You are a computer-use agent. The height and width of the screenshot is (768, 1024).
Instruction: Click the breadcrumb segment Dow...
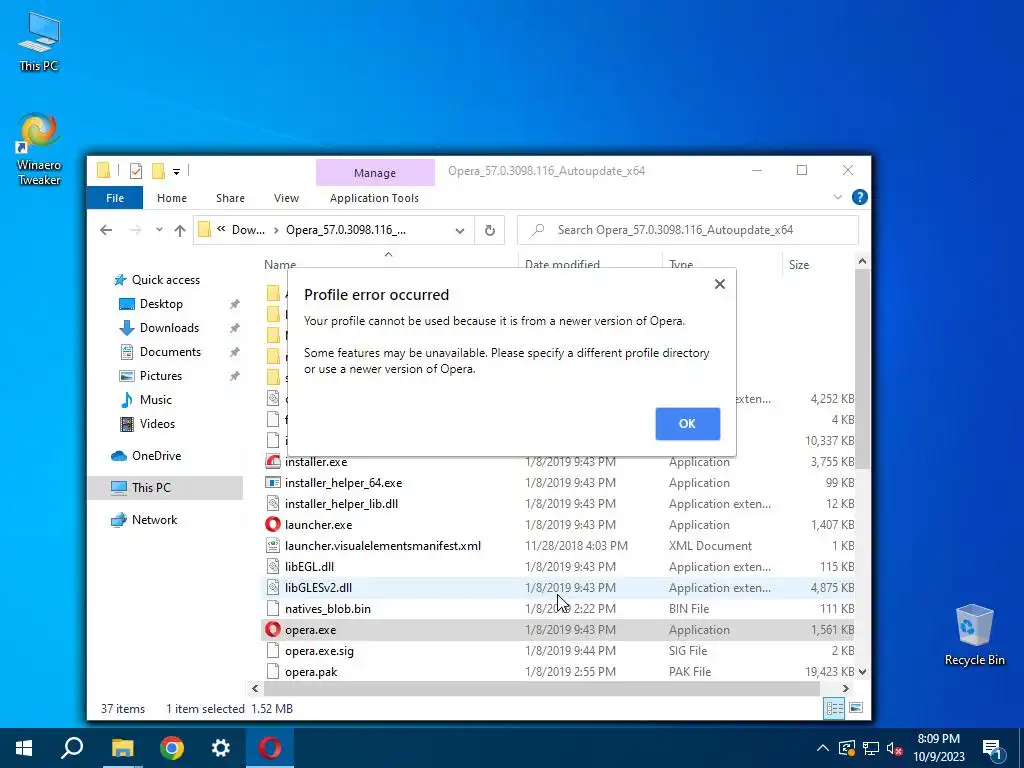[248, 230]
